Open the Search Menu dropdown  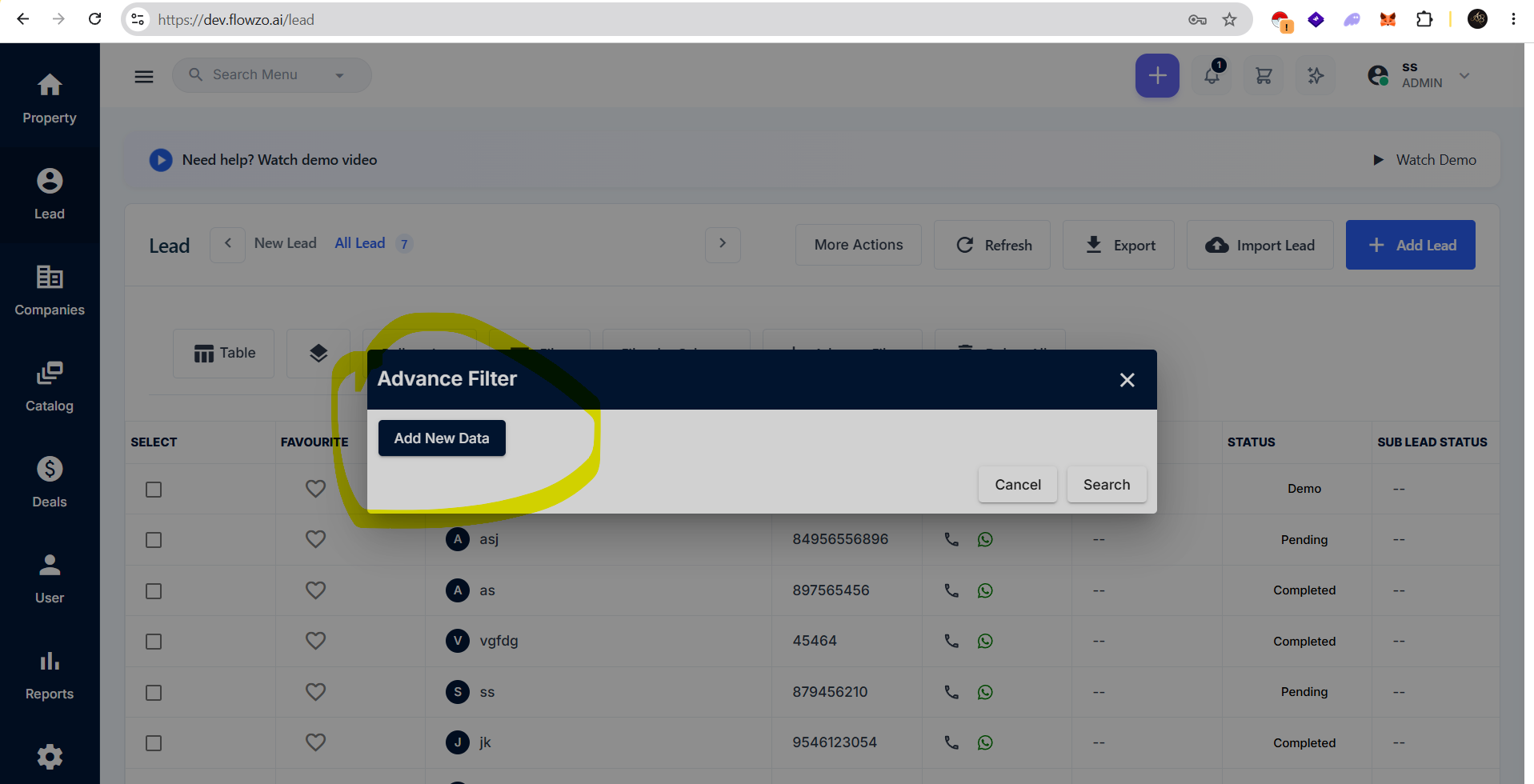click(272, 75)
